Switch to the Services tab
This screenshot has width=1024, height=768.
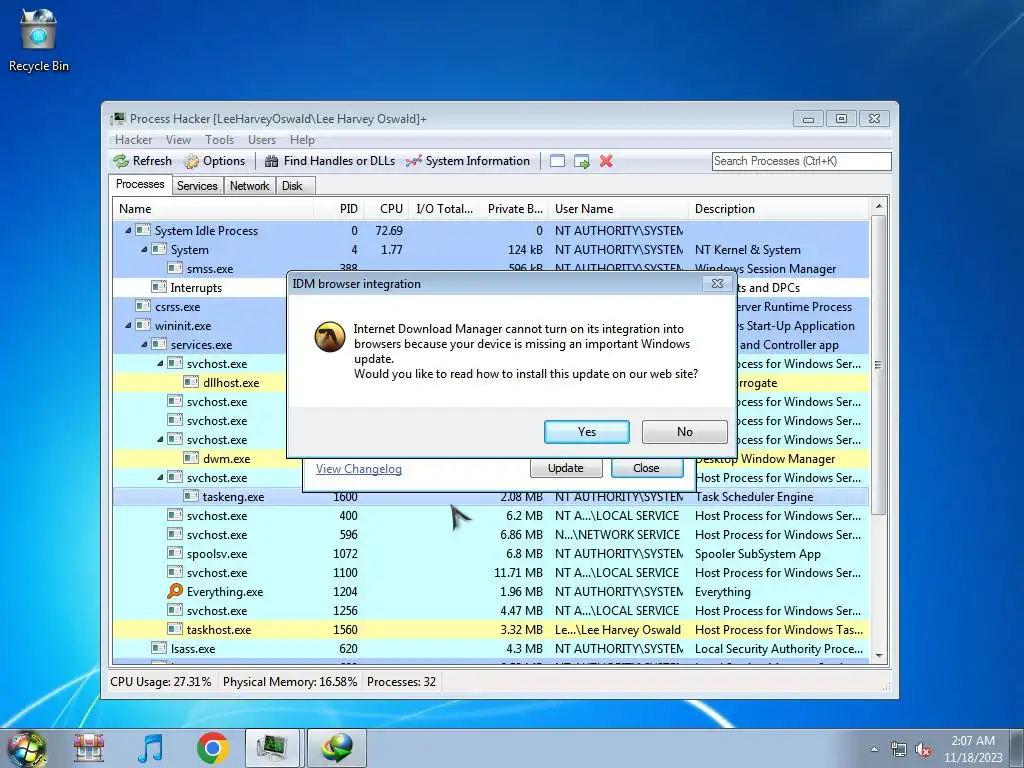click(x=197, y=186)
